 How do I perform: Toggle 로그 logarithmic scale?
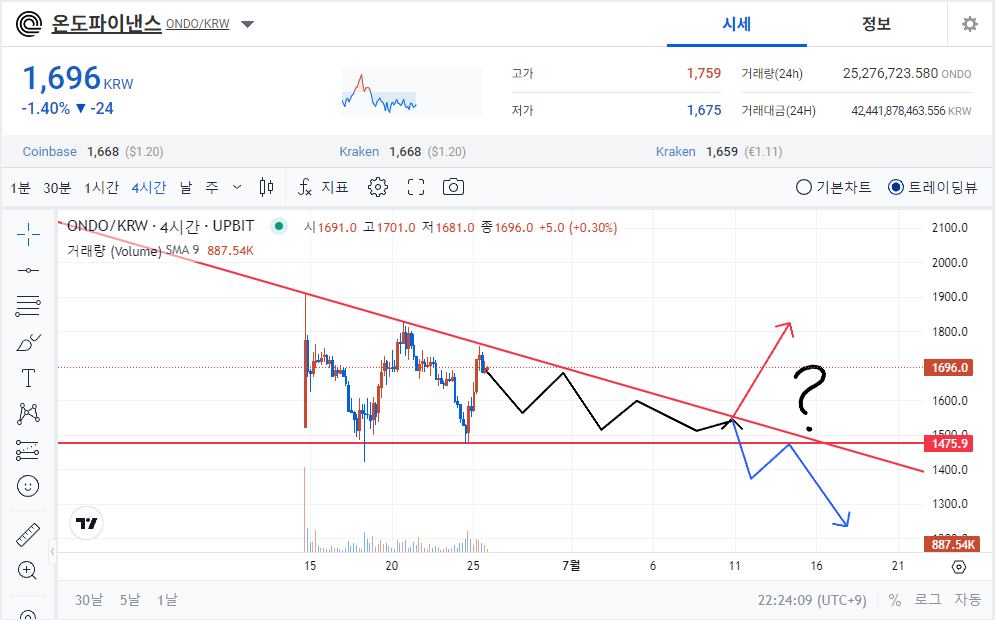point(927,600)
